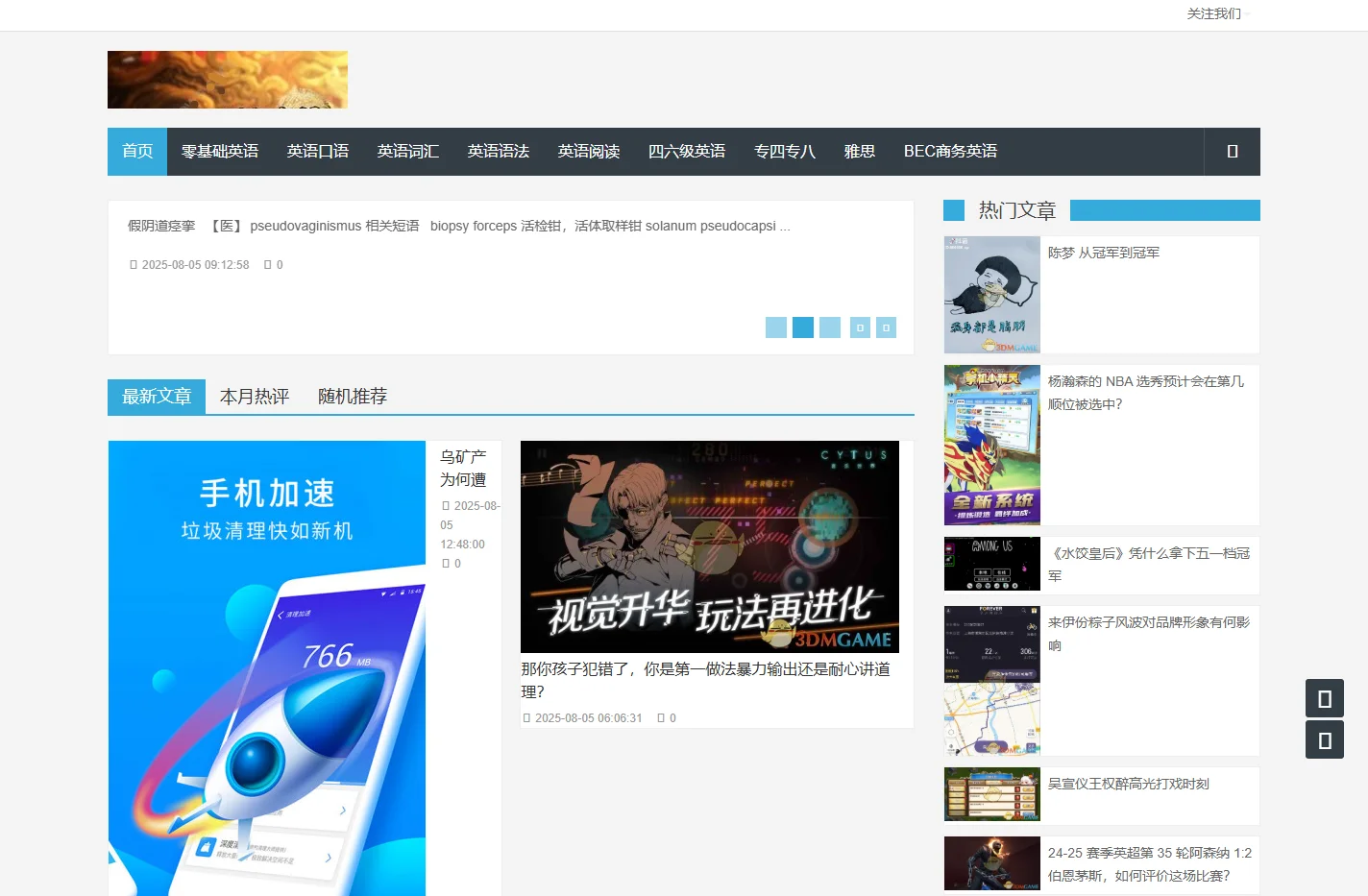Open the BEC商务英语 menu item
The height and width of the screenshot is (896, 1368).
pyautogui.click(x=950, y=152)
